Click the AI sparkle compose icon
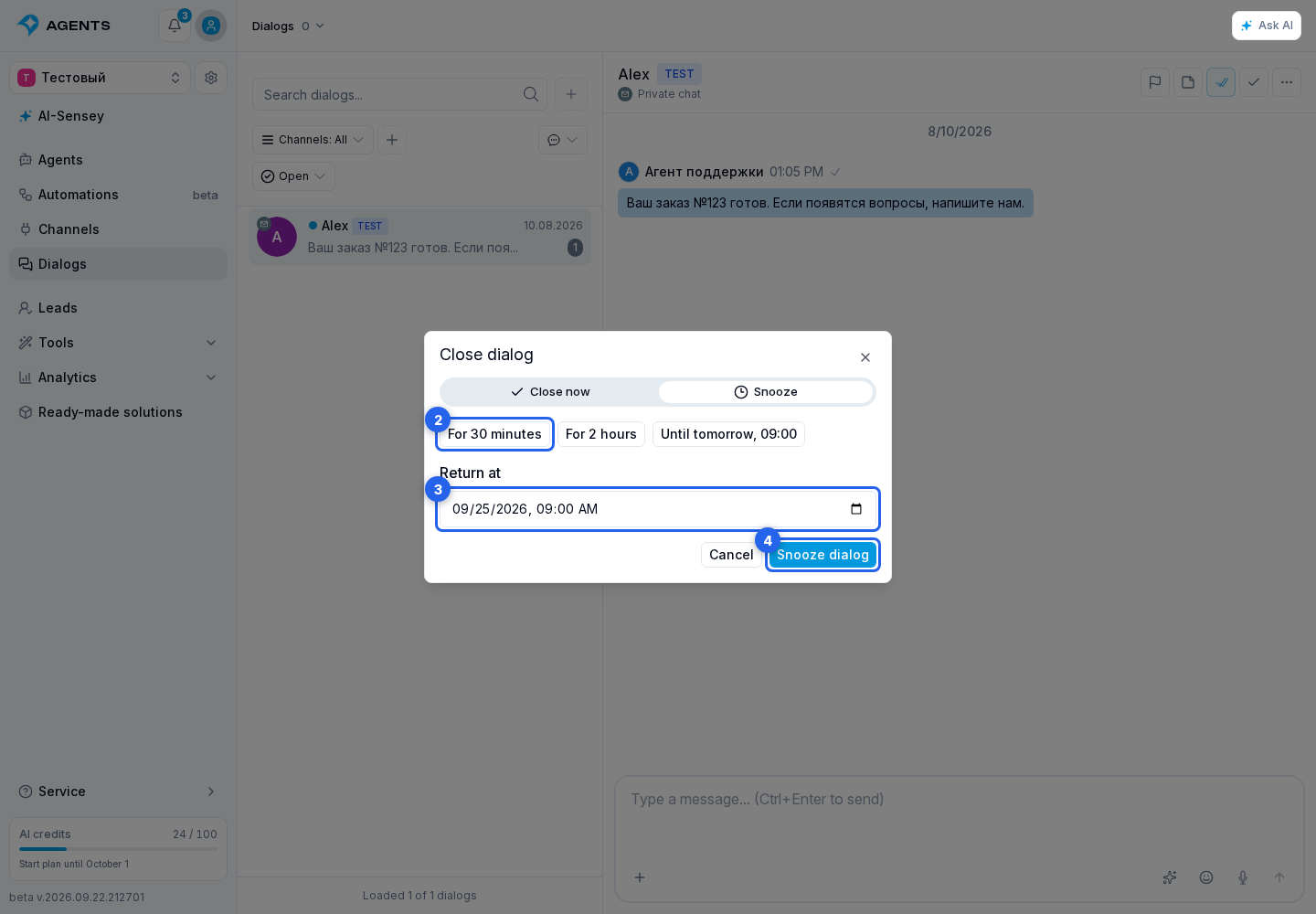This screenshot has width=1316, height=914. [x=1170, y=877]
